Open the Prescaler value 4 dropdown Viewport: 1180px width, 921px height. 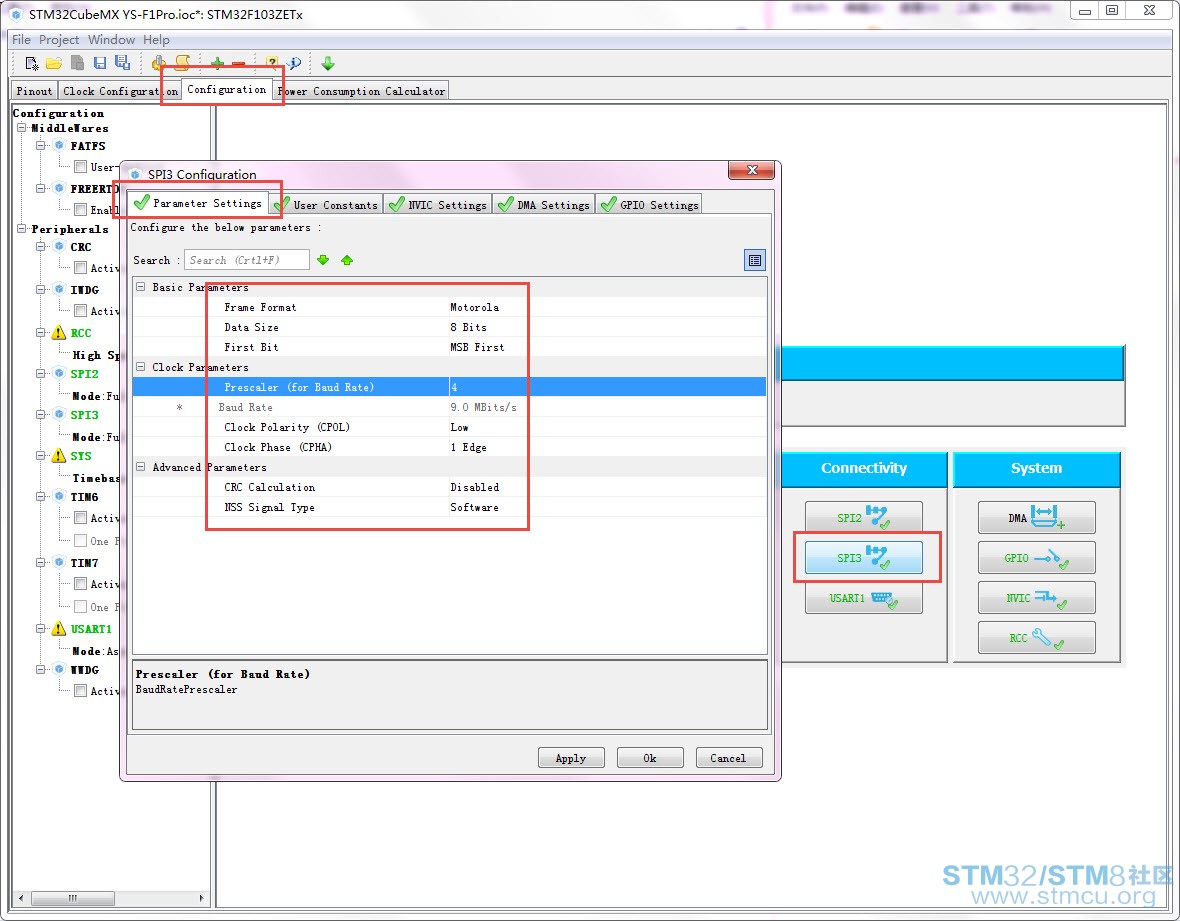tap(607, 387)
